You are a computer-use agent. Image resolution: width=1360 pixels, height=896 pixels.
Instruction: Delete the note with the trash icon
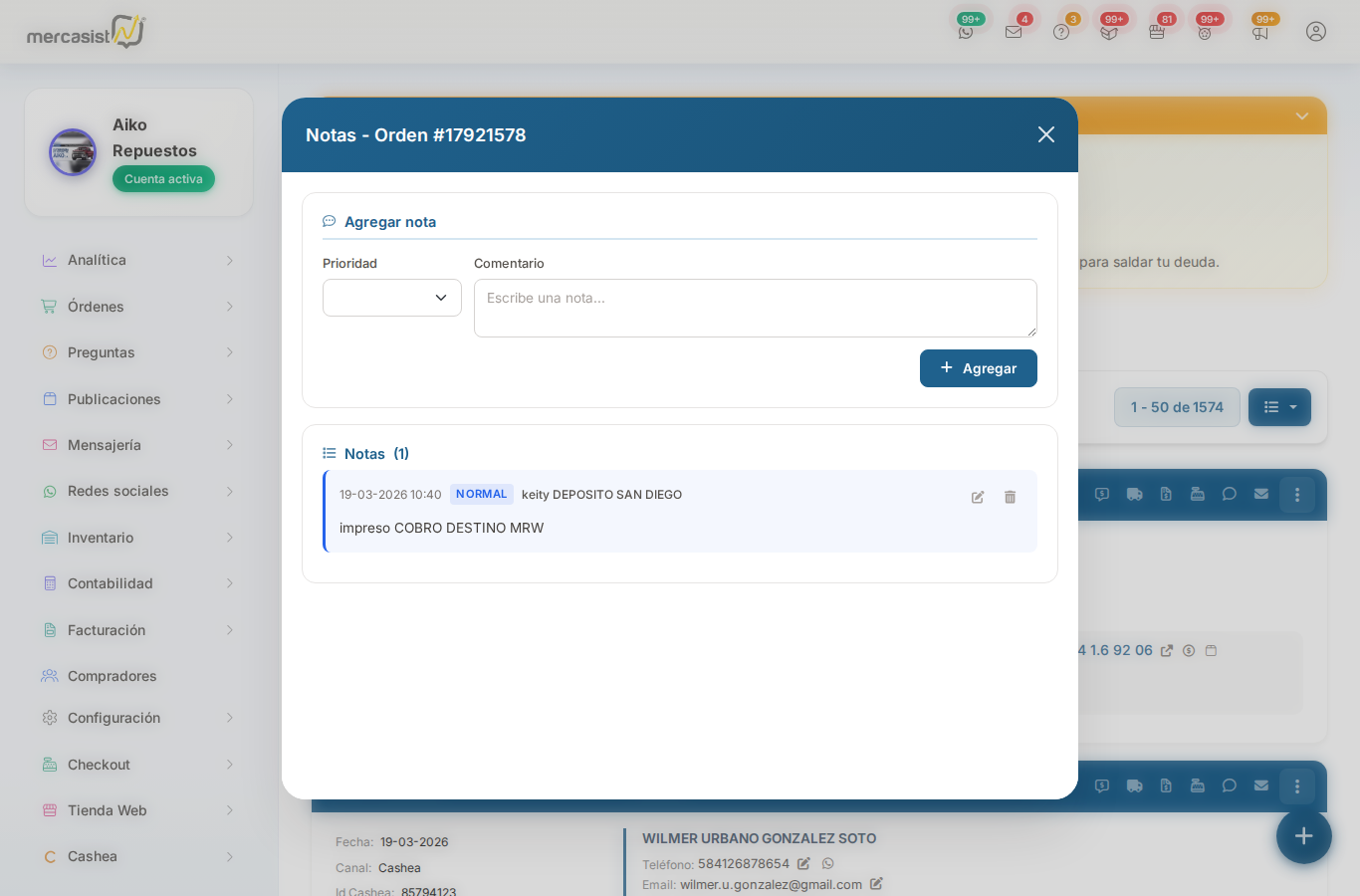(1011, 497)
